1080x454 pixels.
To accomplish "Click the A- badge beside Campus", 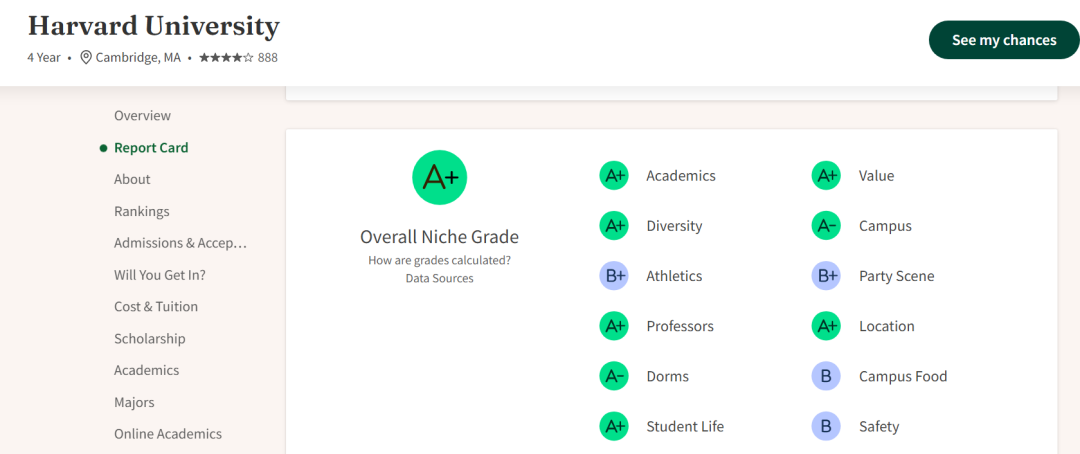I will [825, 226].
